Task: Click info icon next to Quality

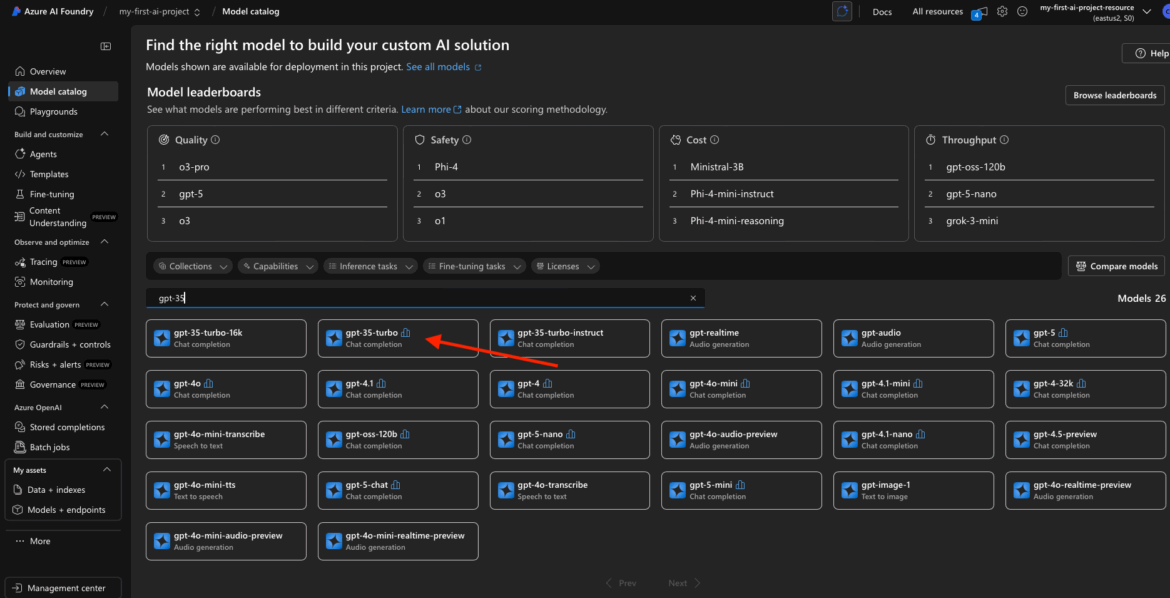Action: pos(215,141)
